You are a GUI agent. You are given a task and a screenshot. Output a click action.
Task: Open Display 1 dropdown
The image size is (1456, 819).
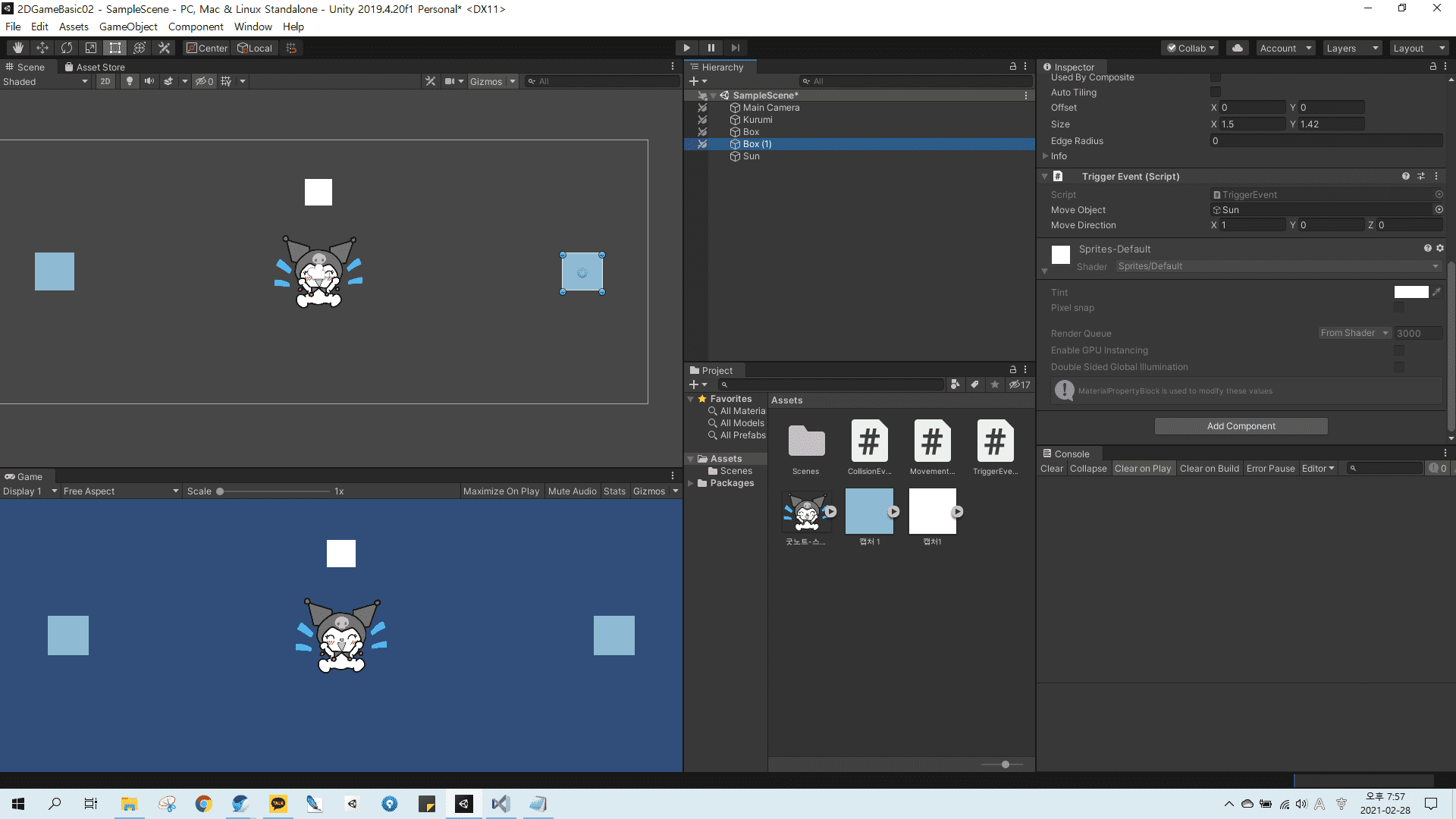[30, 491]
